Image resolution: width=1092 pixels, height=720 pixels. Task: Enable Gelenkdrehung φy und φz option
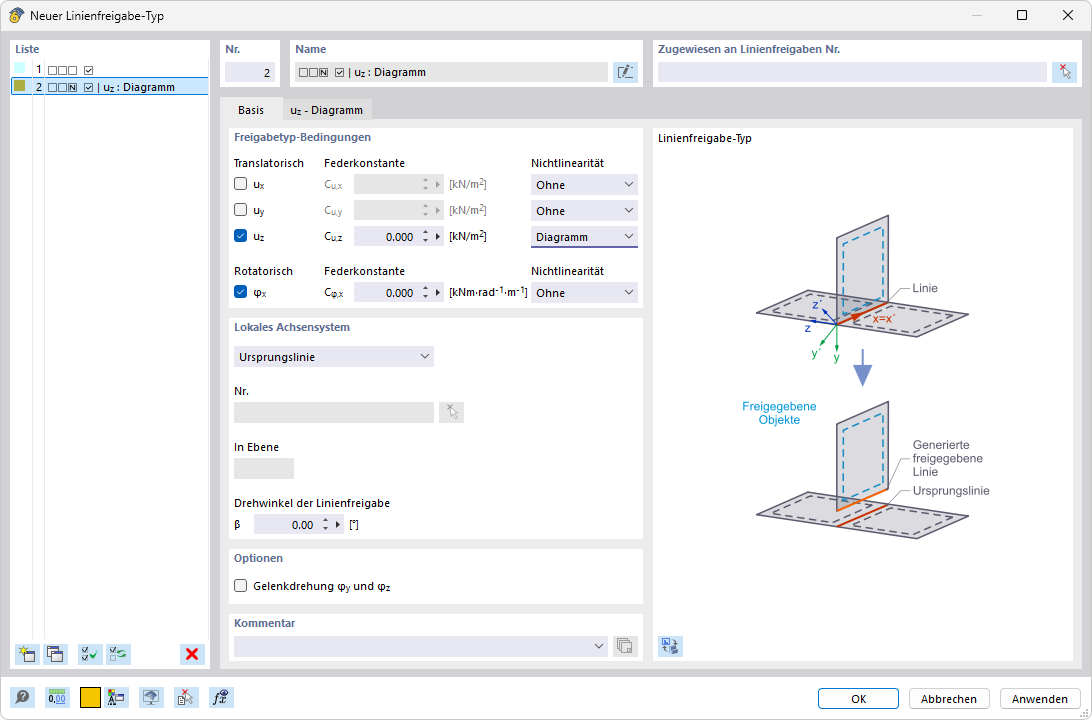tap(240, 586)
